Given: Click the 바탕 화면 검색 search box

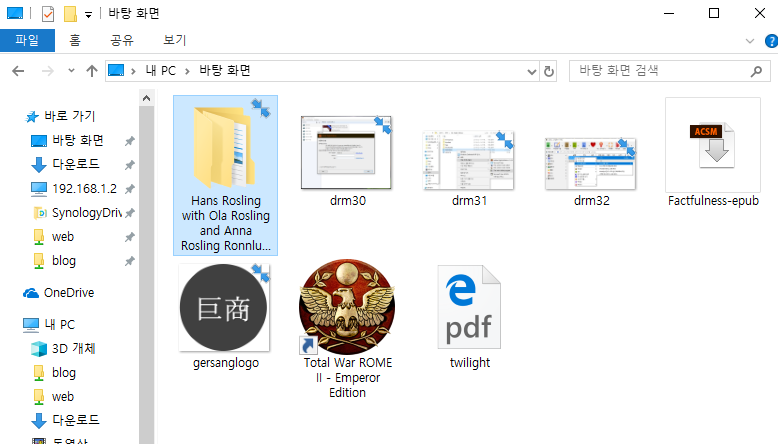Looking at the screenshot, I should click(x=660, y=71).
